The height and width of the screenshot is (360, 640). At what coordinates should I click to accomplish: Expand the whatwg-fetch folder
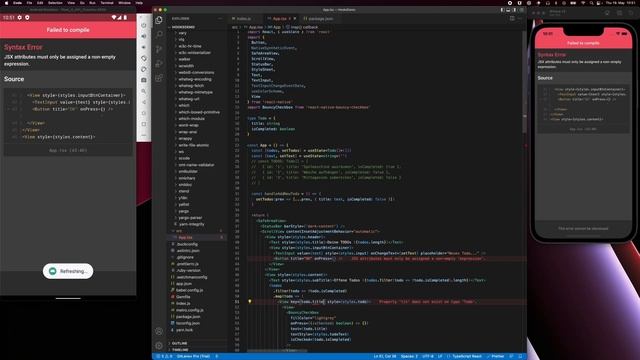click(x=191, y=86)
